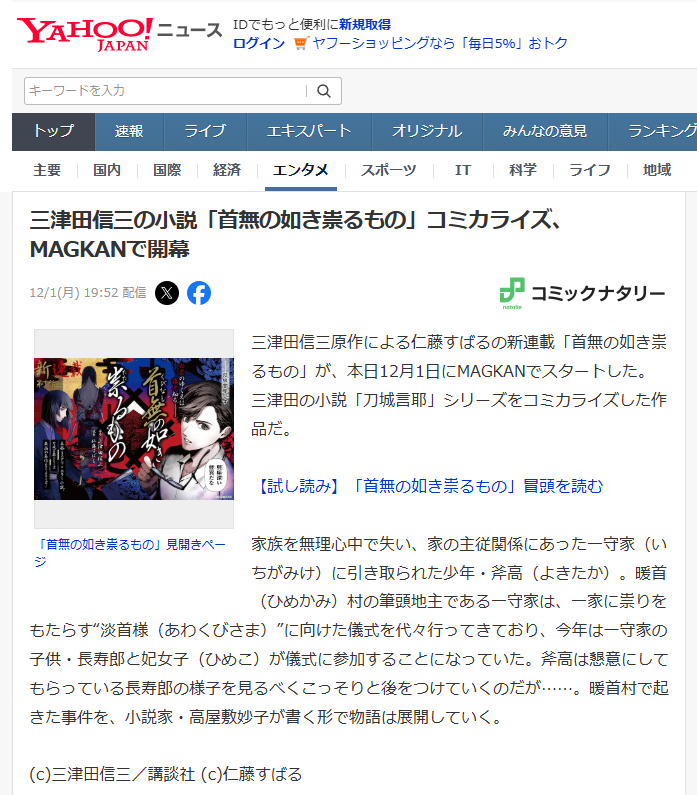This screenshot has width=697, height=795.
Task: Share the article on X
Action: click(x=167, y=293)
